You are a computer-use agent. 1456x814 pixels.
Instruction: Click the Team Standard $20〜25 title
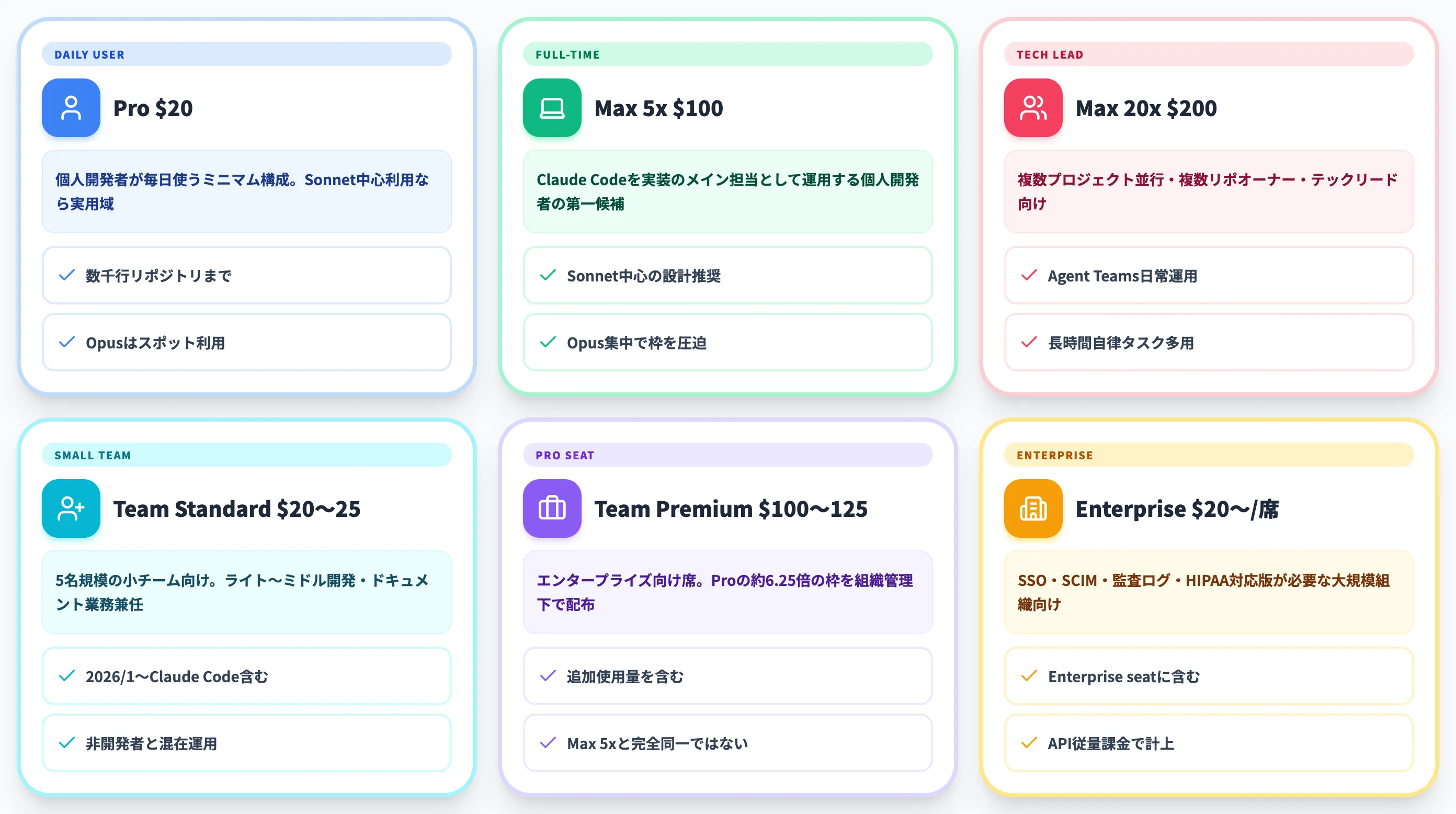237,508
